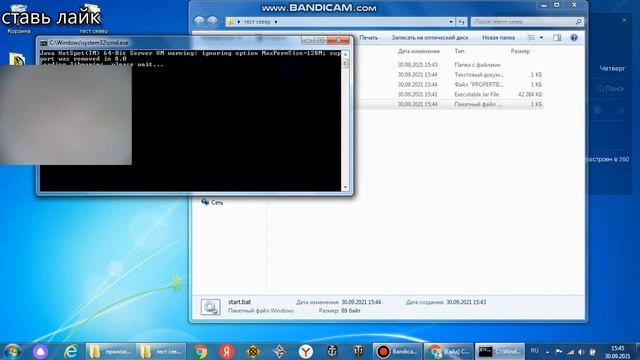Viewport: 640px width, 360px height.
Task: Switch to cmd window taskbar button
Action: 500,351
